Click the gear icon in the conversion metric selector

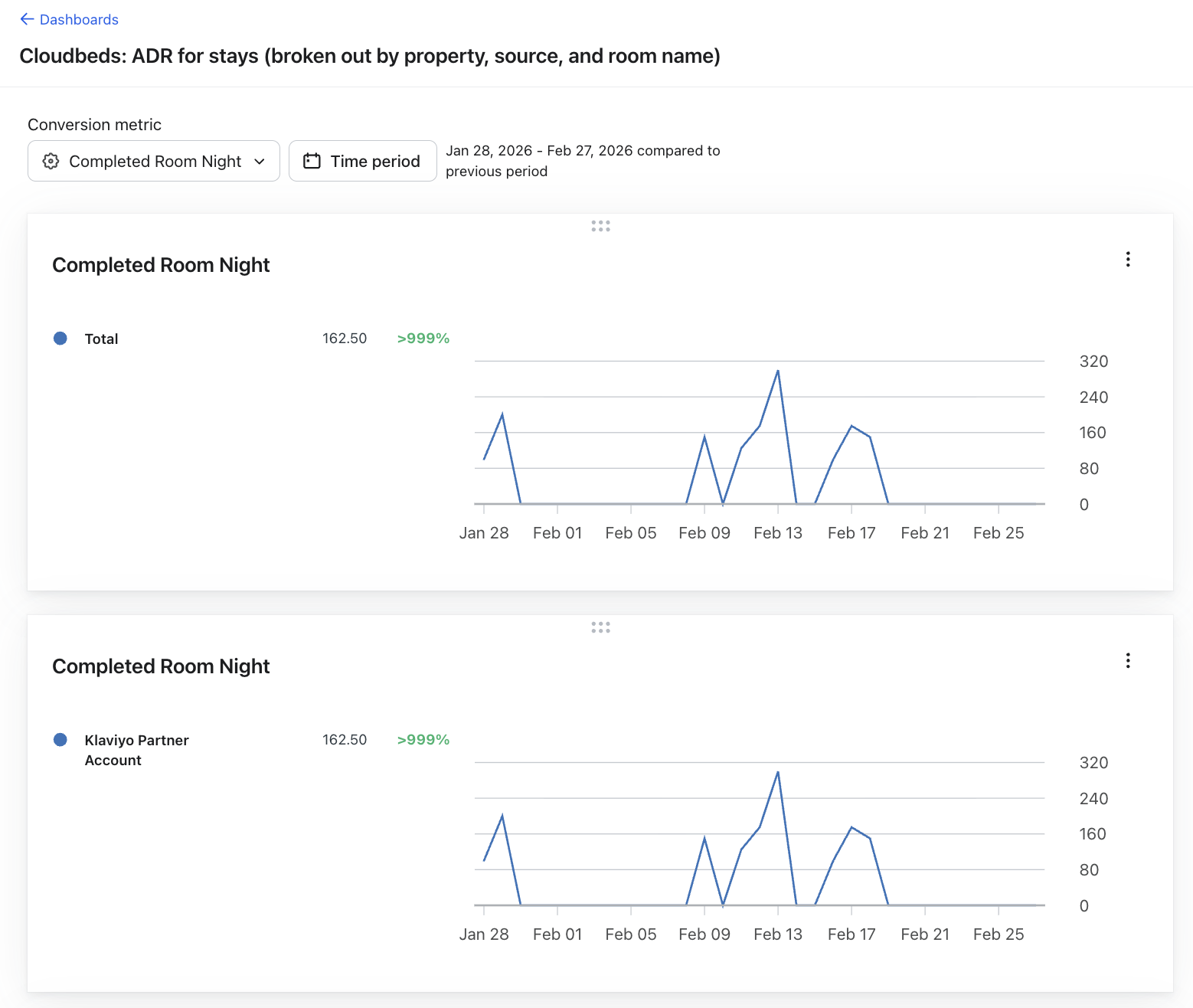pos(51,161)
